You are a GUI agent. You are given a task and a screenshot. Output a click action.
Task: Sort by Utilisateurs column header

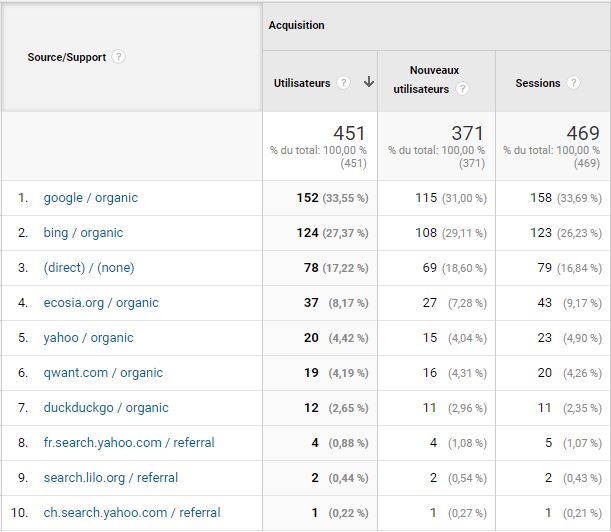302,83
